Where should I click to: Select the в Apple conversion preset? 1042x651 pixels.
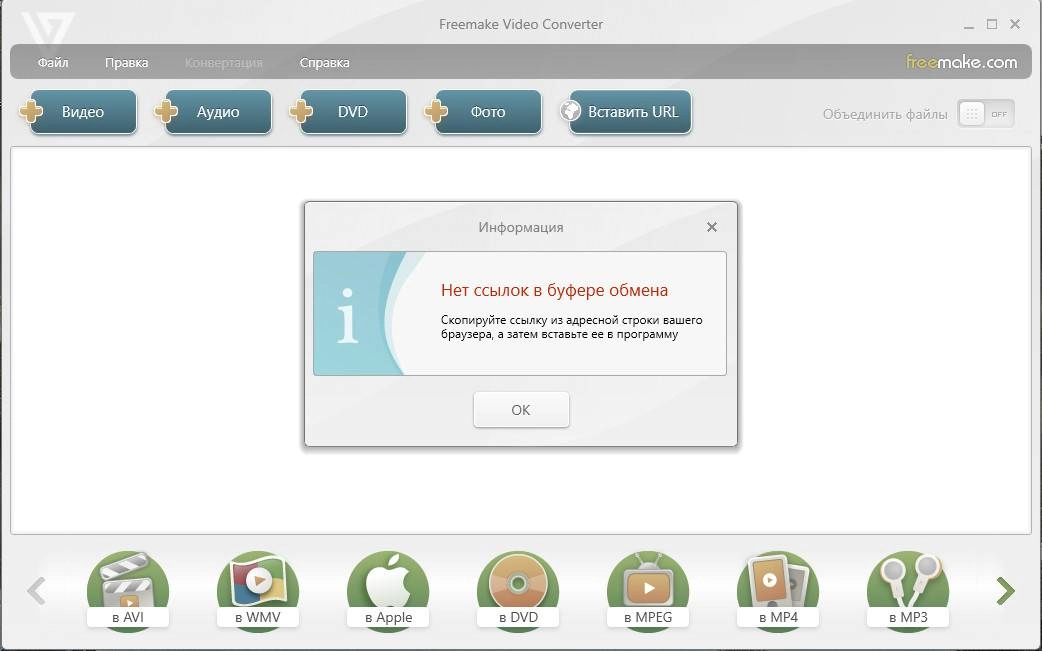click(388, 590)
